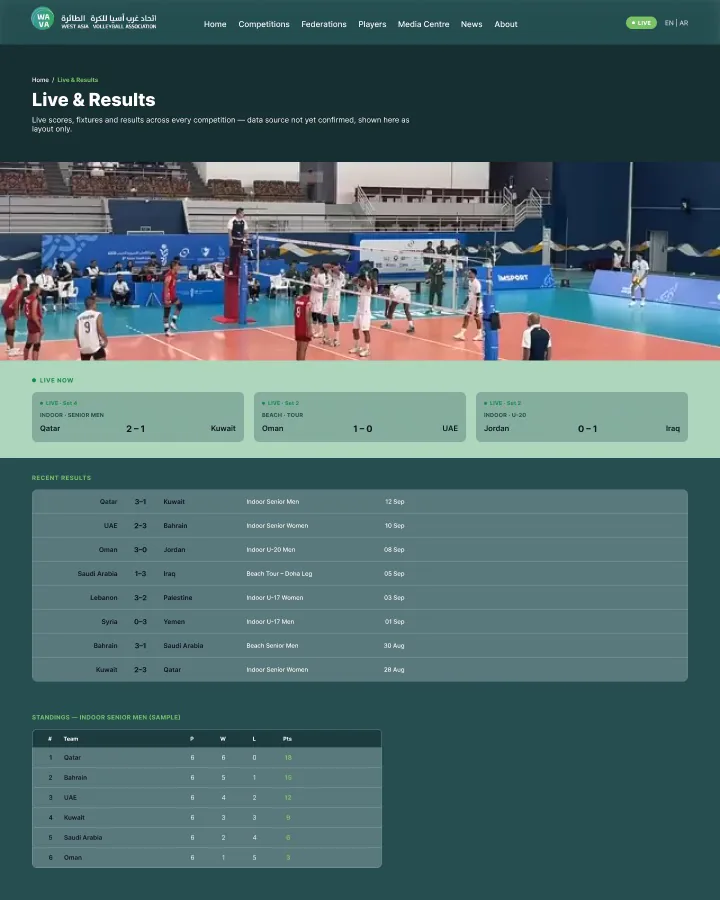This screenshot has height=900, width=720.
Task: Select the Syria 0-3 Yemen result row
Action: [x=360, y=622]
